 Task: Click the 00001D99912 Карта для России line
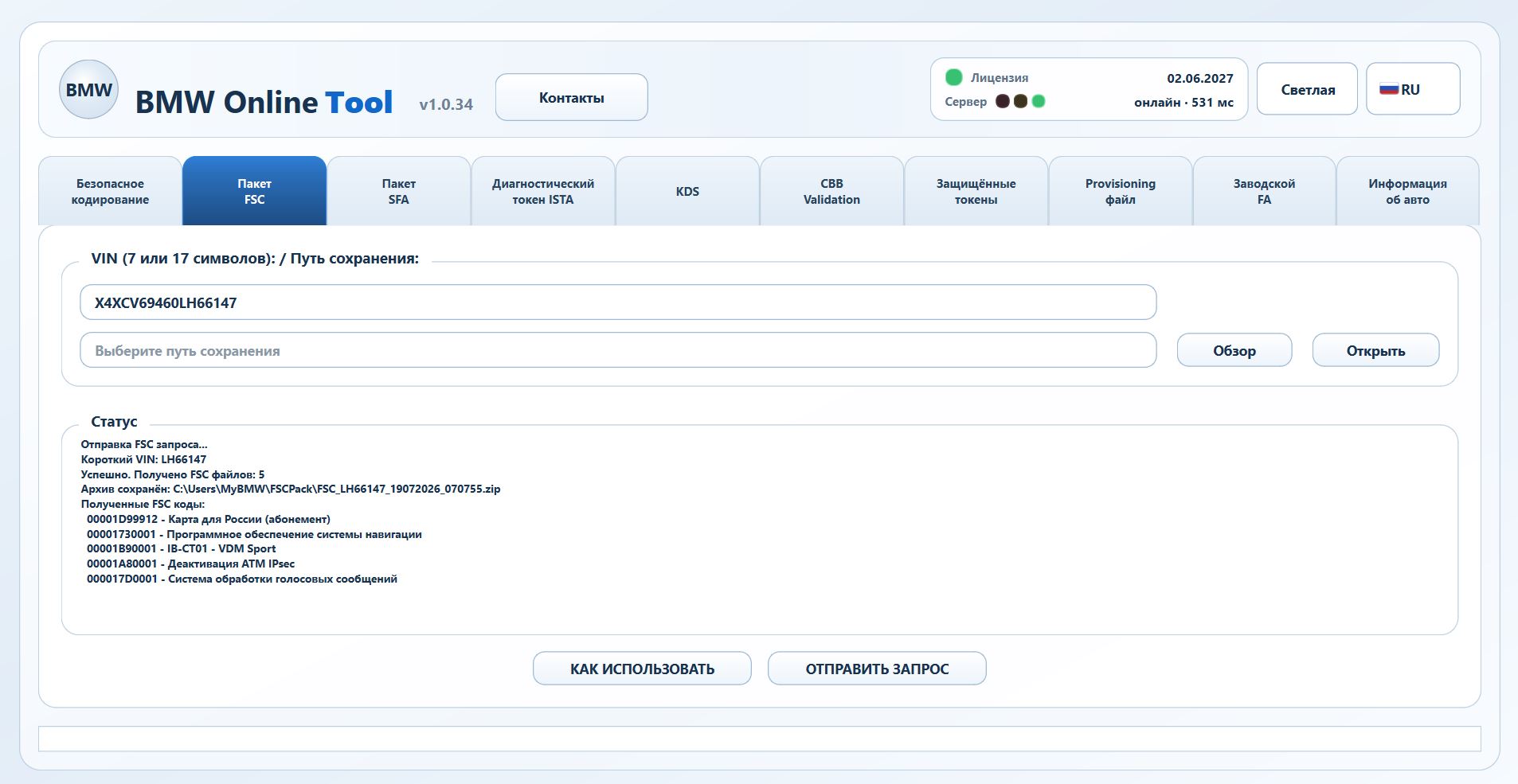(209, 519)
